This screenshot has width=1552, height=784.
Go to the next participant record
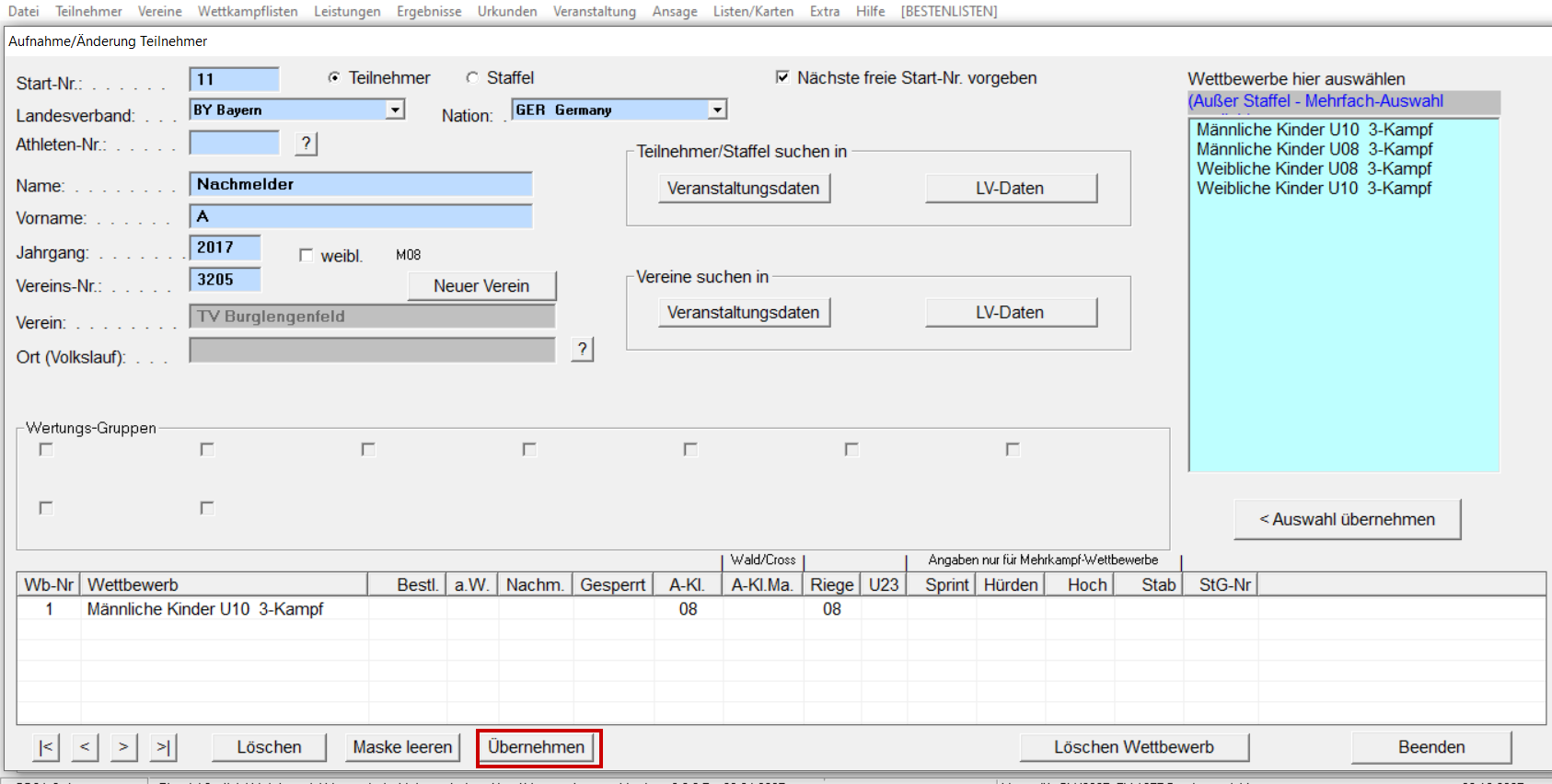click(123, 747)
